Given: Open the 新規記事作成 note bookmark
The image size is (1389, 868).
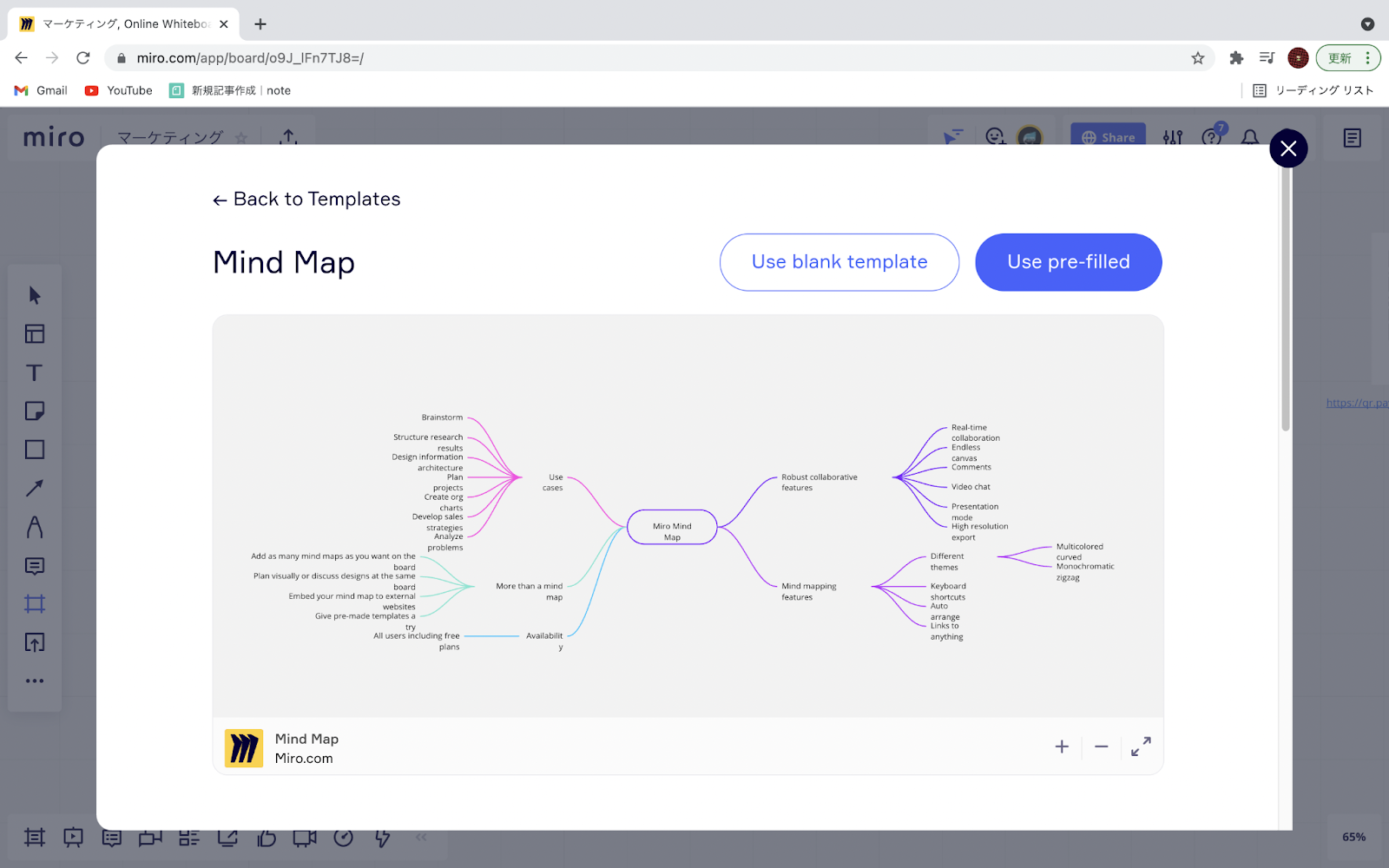Looking at the screenshot, I should [230, 90].
